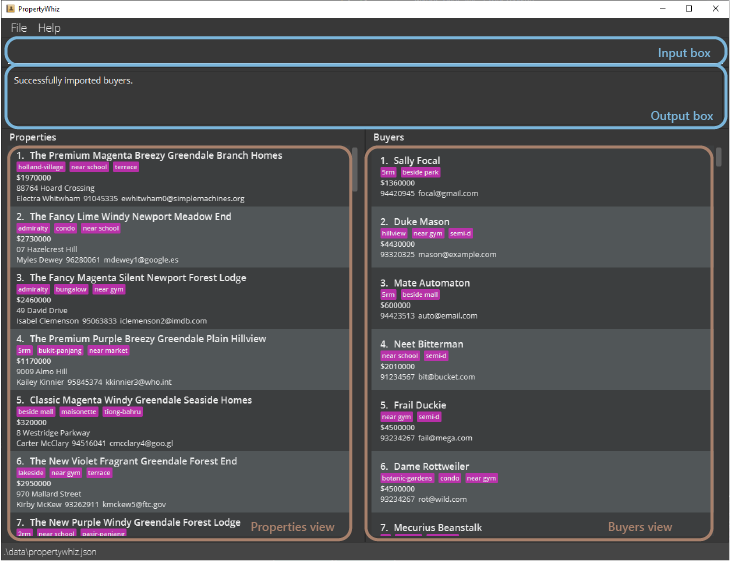Select buyer Frail Duckie
Viewport: 730px width, 561px height.
click(x=541, y=421)
